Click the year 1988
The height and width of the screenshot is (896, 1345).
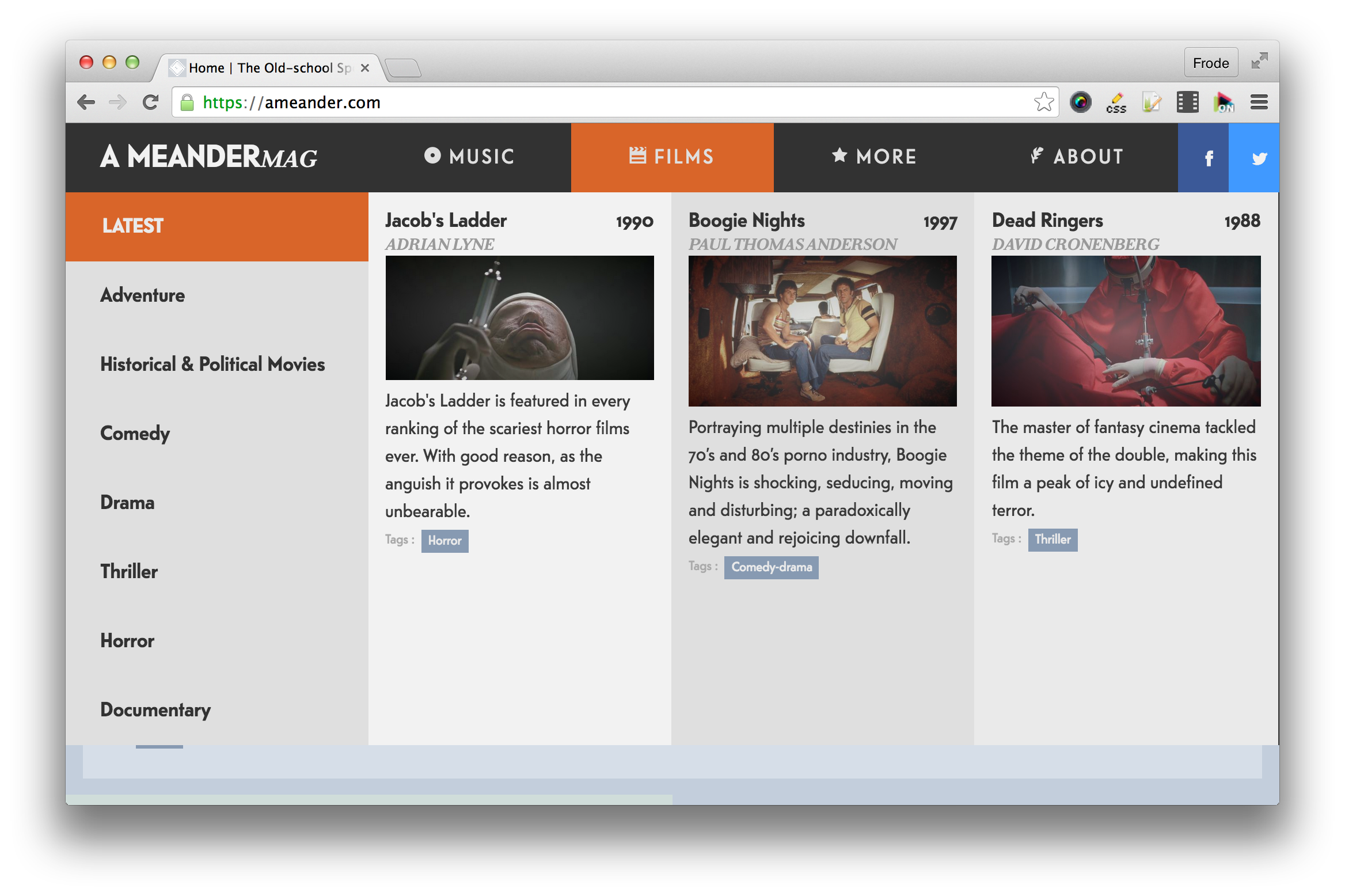click(1242, 222)
